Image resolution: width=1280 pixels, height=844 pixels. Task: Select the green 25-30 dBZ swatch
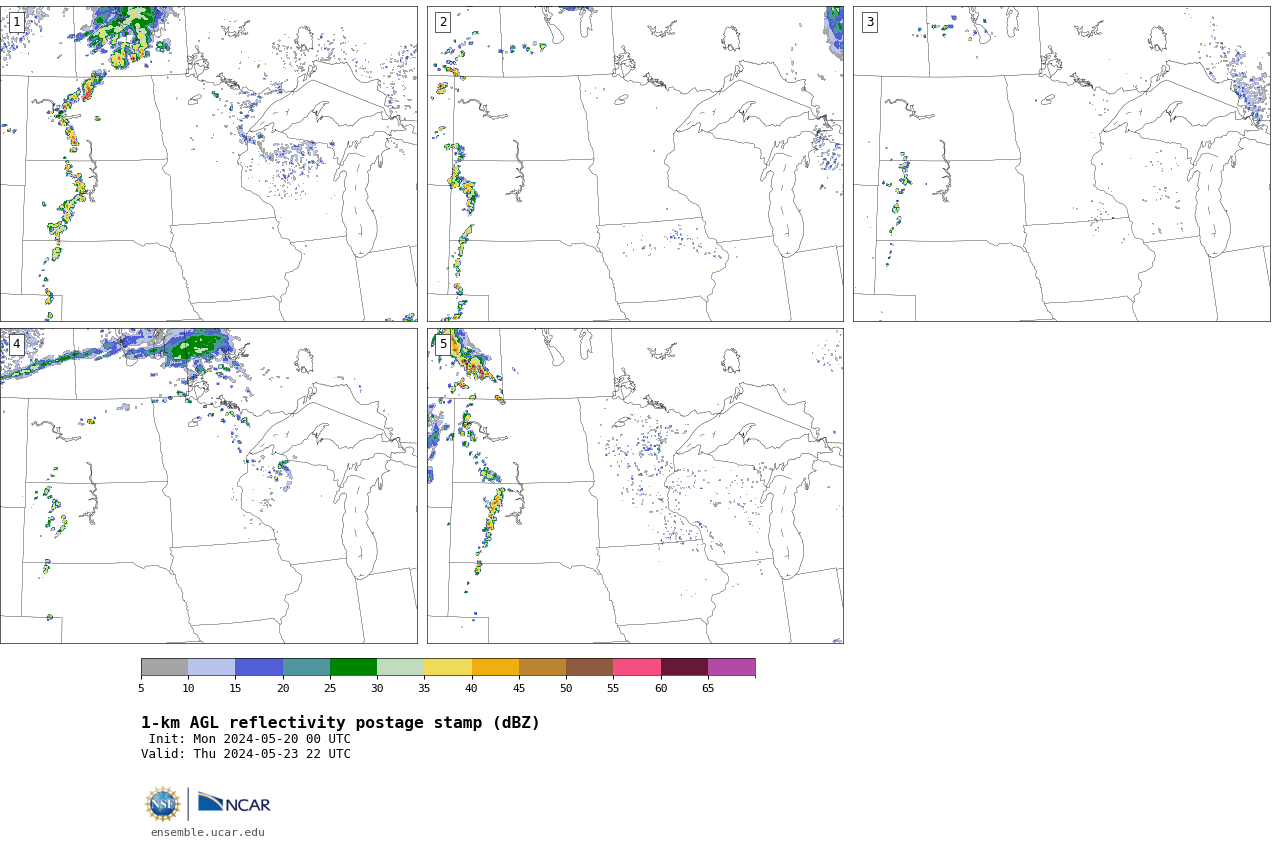353,667
